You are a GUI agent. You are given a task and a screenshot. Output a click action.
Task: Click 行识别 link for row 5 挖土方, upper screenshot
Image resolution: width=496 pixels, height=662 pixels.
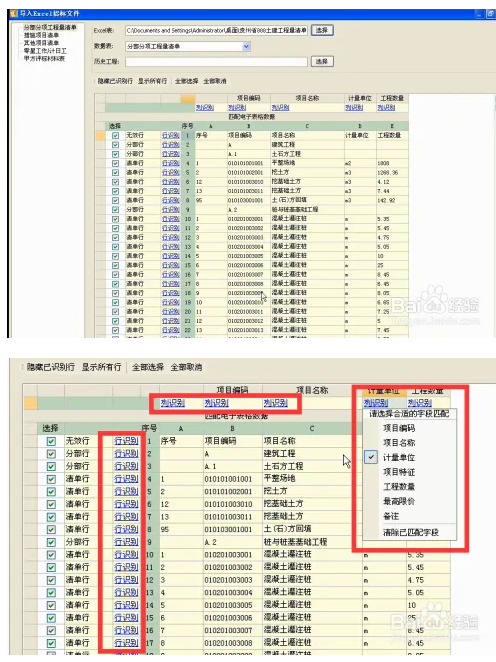point(171,173)
